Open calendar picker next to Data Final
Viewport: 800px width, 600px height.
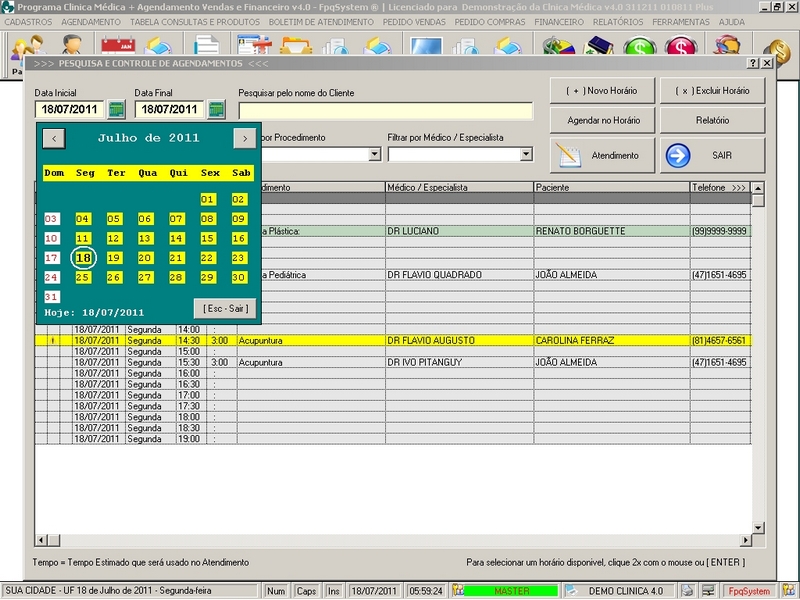[x=217, y=110]
